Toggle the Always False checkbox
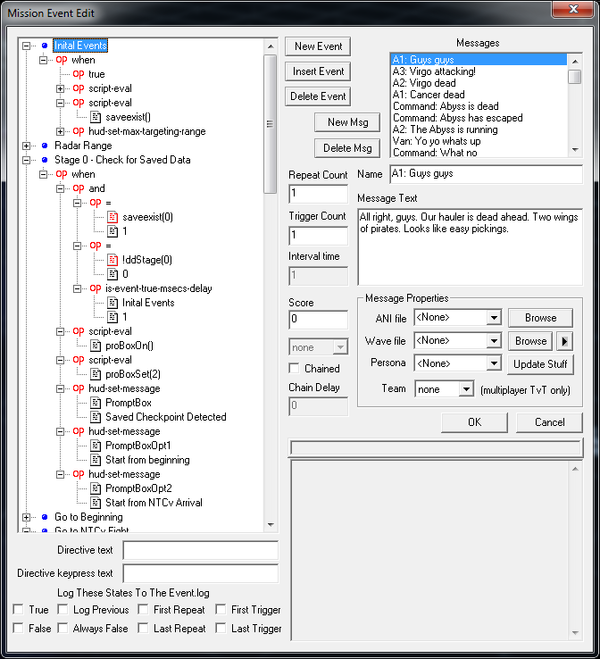Screen dimensions: 600x659 63,629
